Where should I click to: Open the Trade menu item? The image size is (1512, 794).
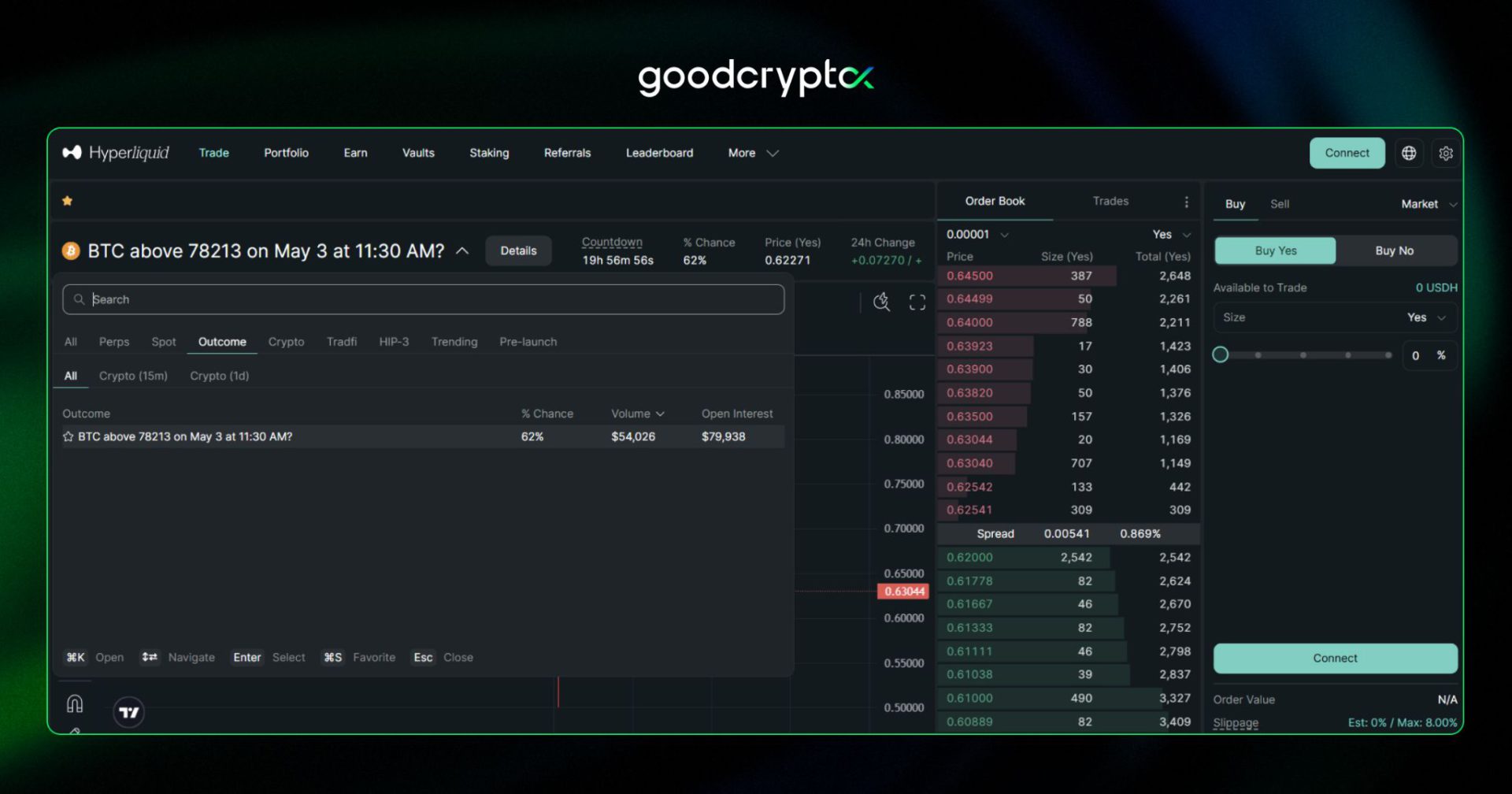point(213,153)
